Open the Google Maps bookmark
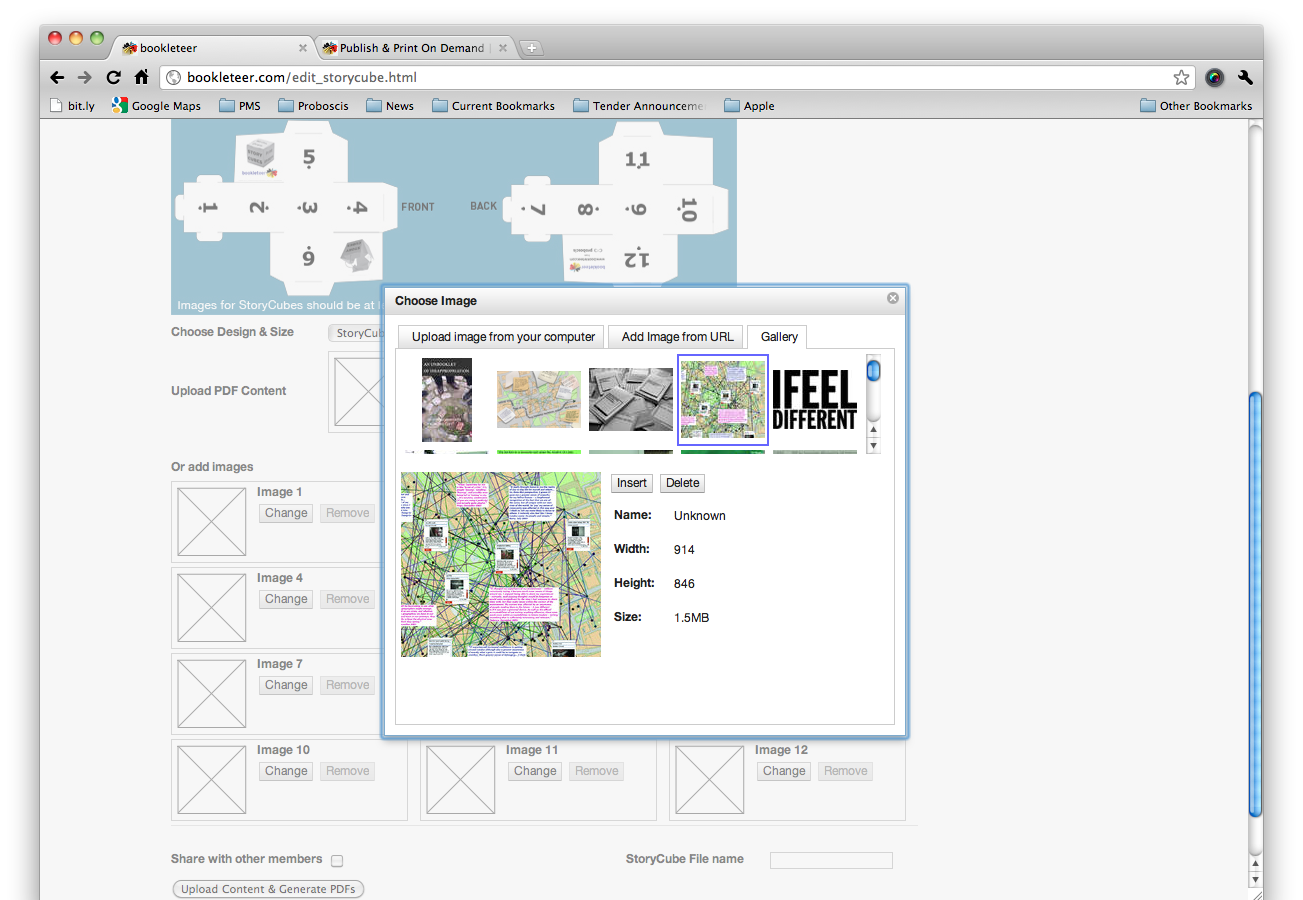 157,106
